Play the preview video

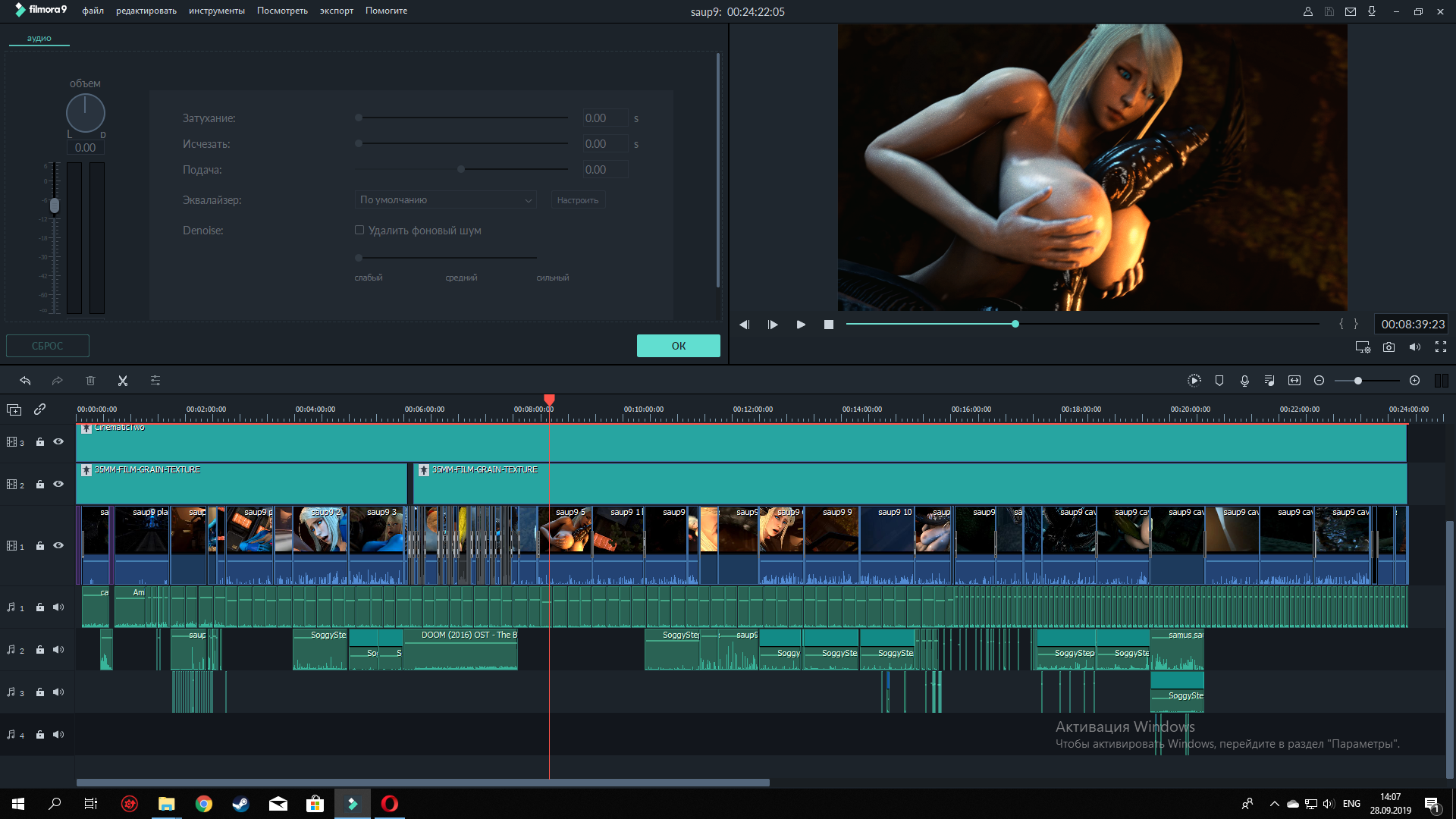[801, 325]
